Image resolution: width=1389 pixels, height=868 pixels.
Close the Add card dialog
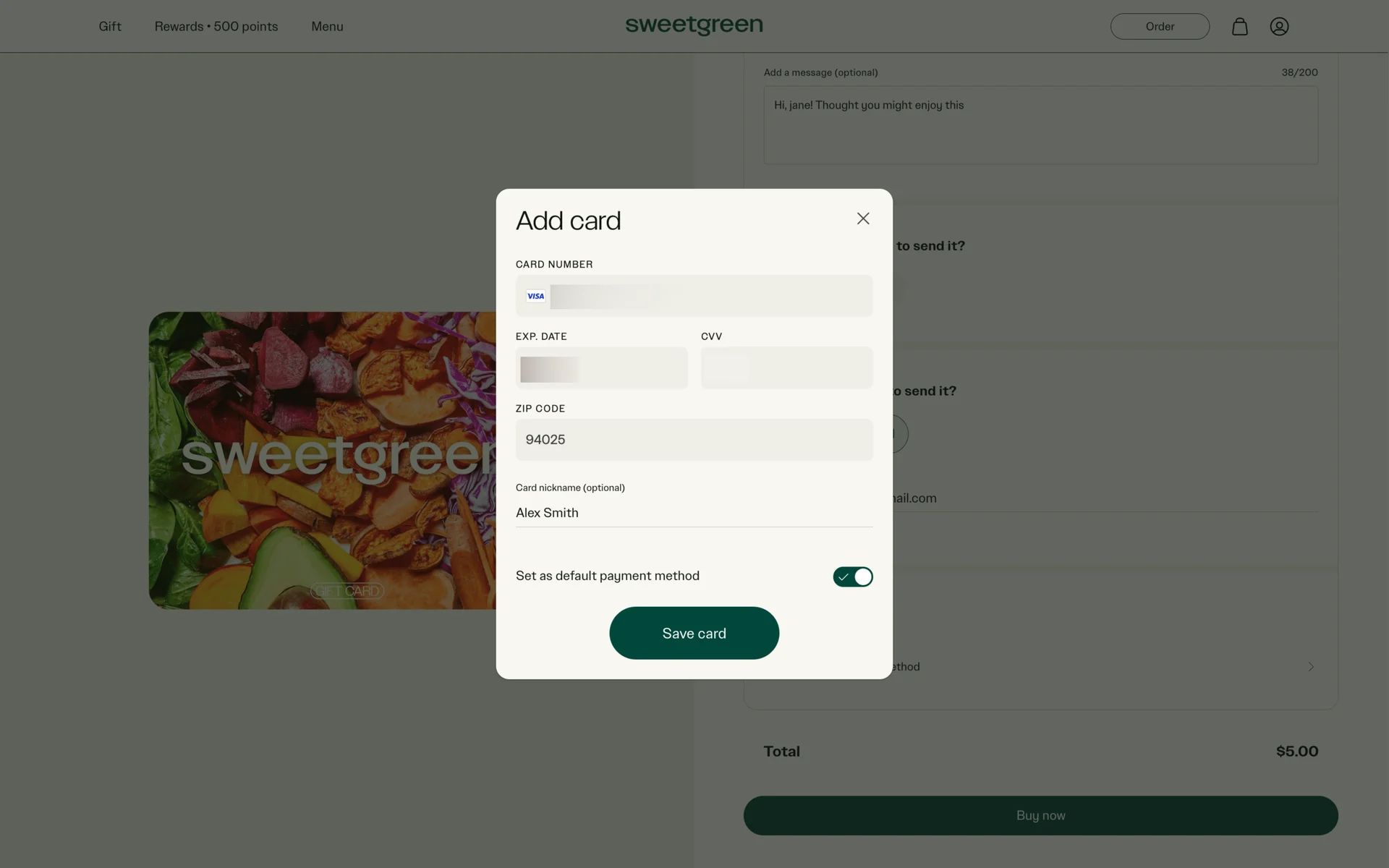tap(862, 218)
